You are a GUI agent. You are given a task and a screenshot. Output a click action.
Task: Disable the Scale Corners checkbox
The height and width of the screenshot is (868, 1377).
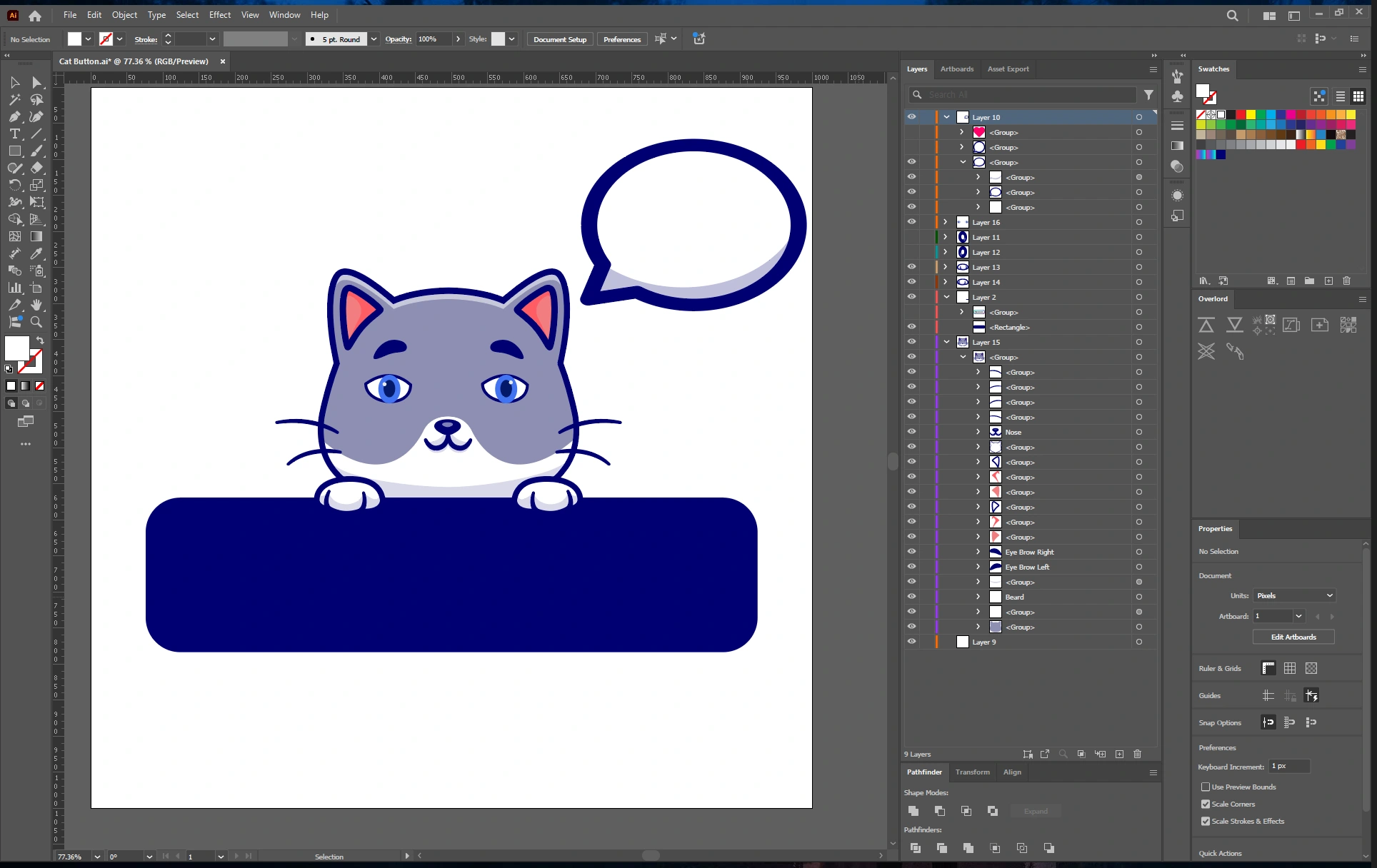pos(1206,804)
